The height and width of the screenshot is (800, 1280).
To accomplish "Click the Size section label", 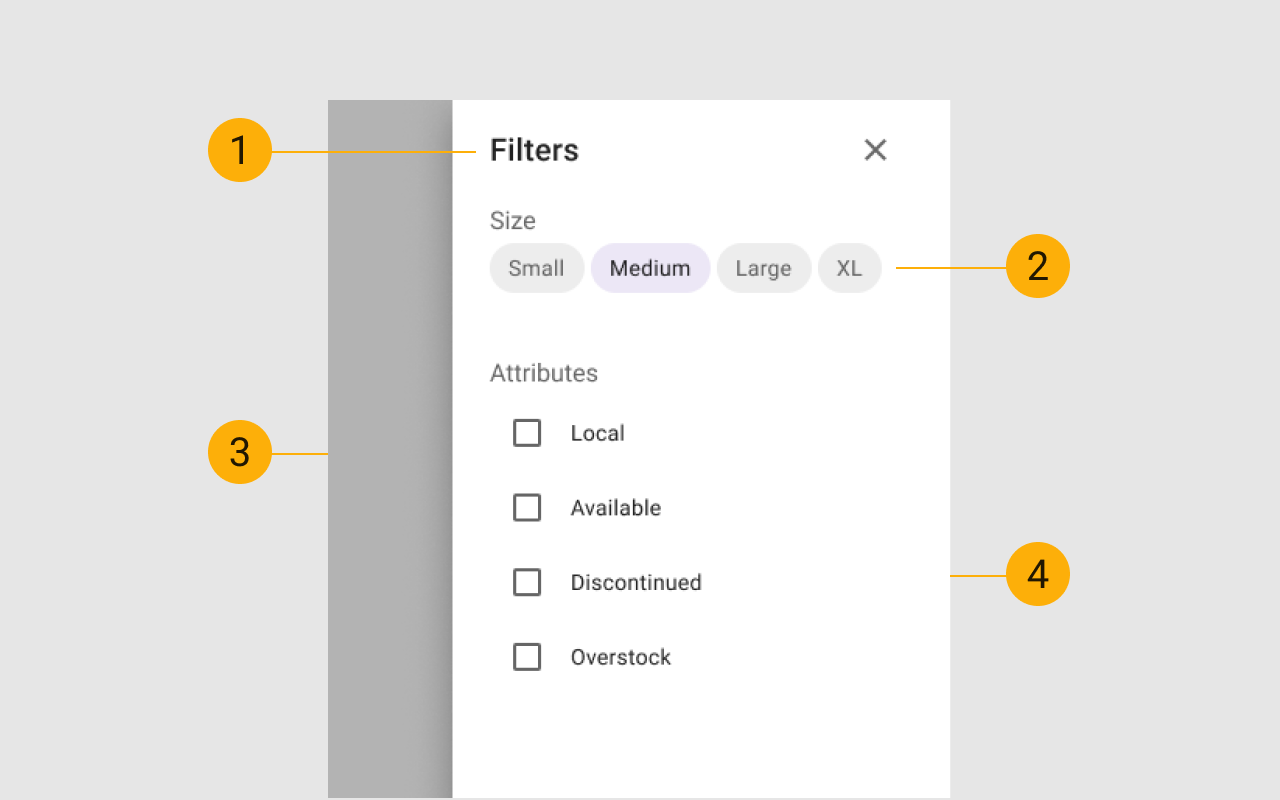I will click(513, 220).
